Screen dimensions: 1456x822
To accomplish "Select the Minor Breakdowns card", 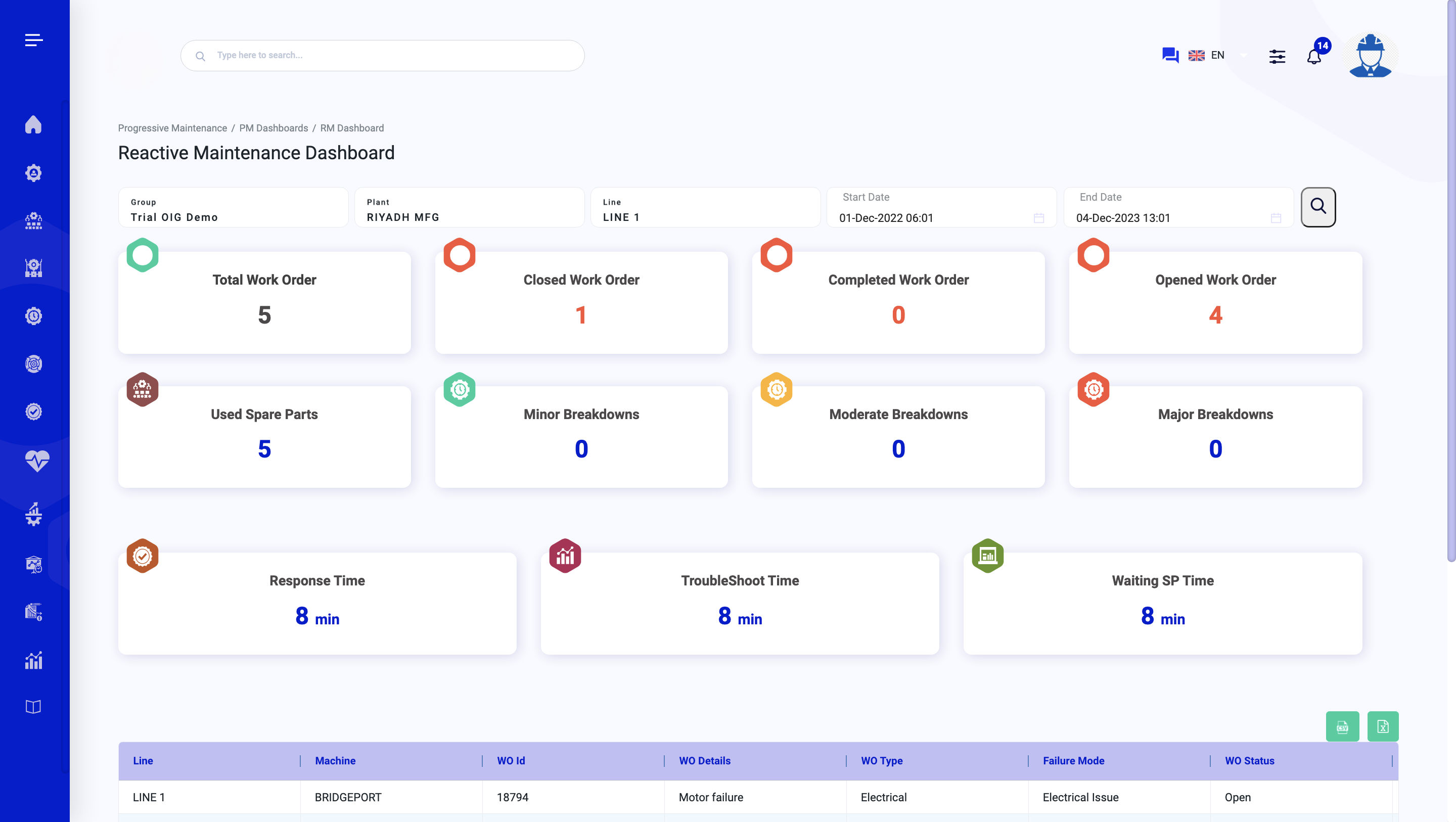I will point(581,437).
